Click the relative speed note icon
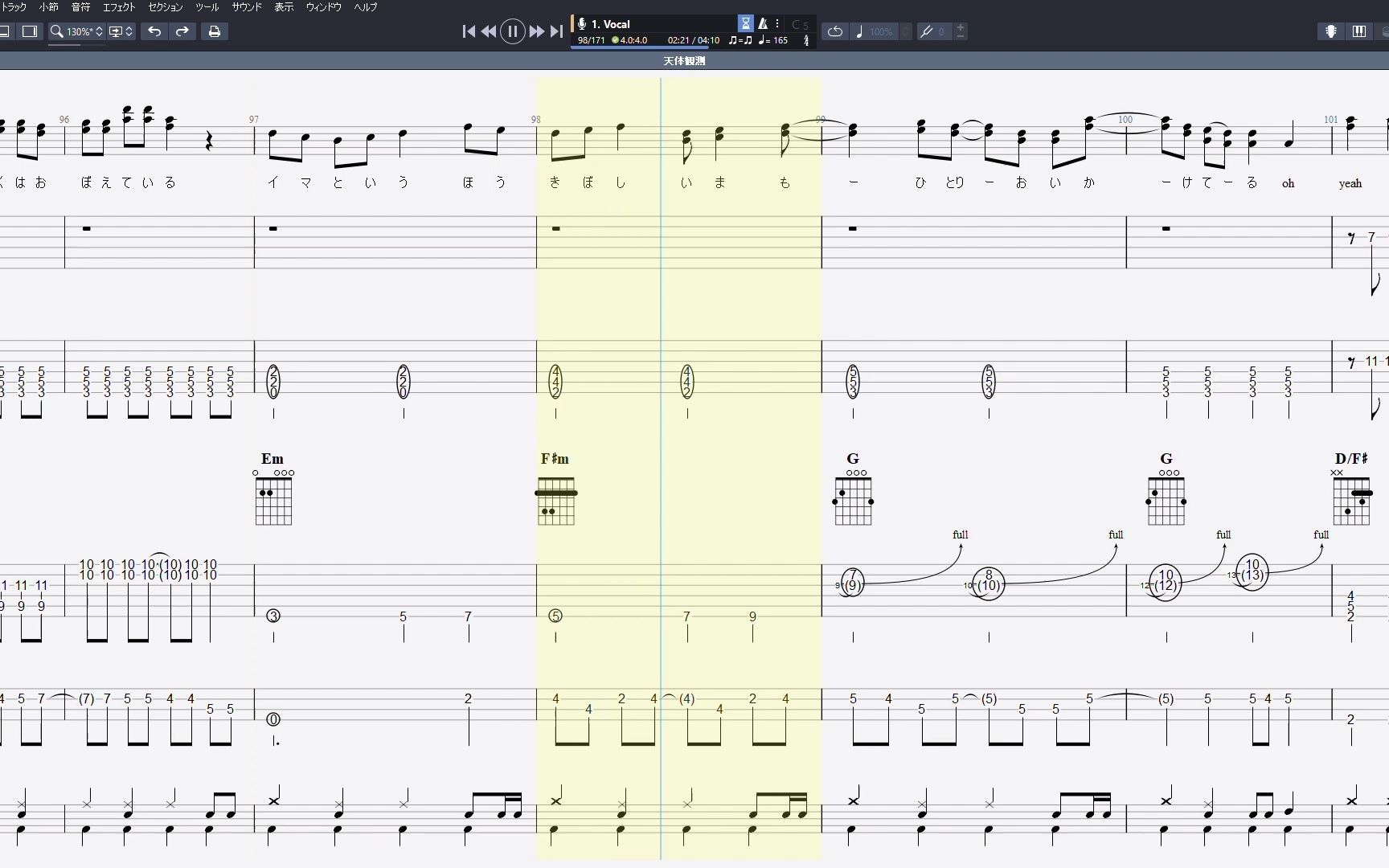The width and height of the screenshot is (1389, 868). click(x=859, y=31)
